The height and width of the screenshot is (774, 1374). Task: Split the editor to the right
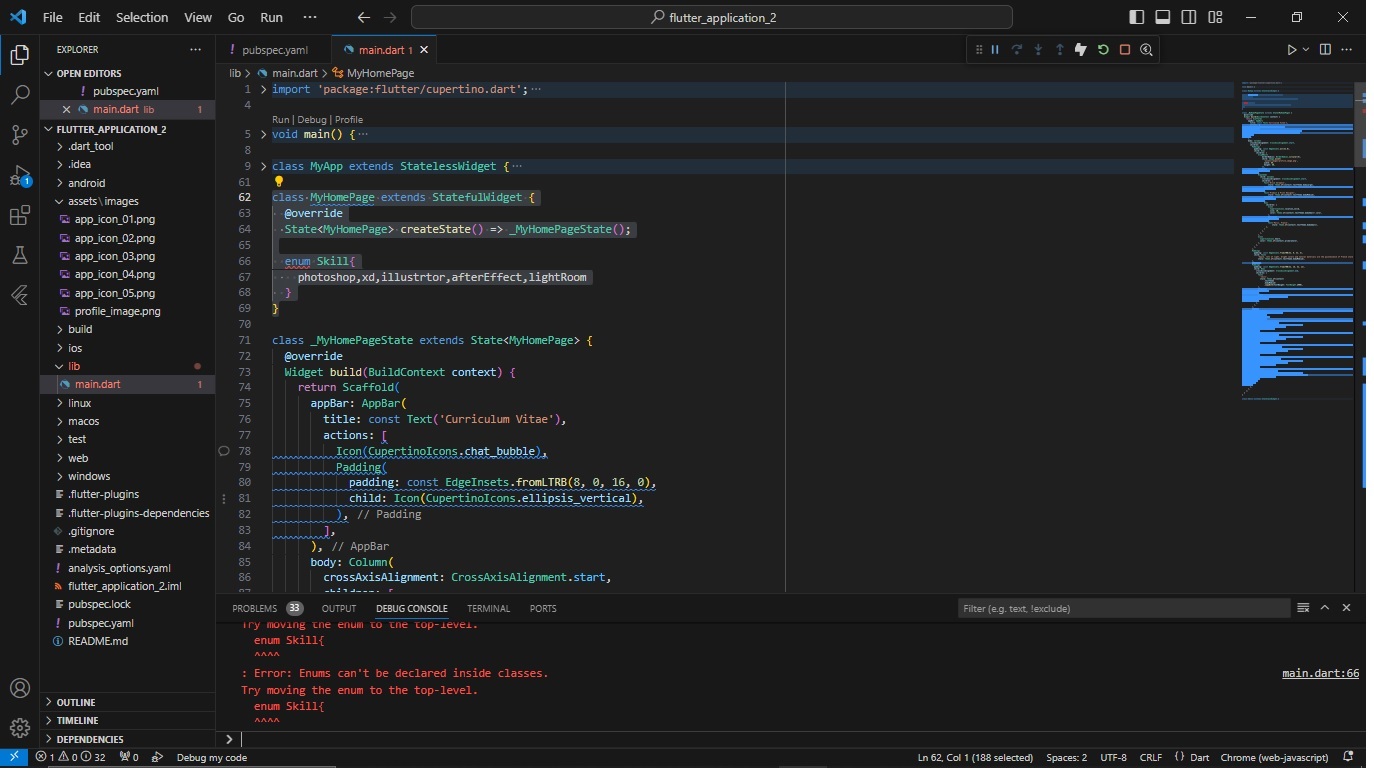tap(1325, 50)
